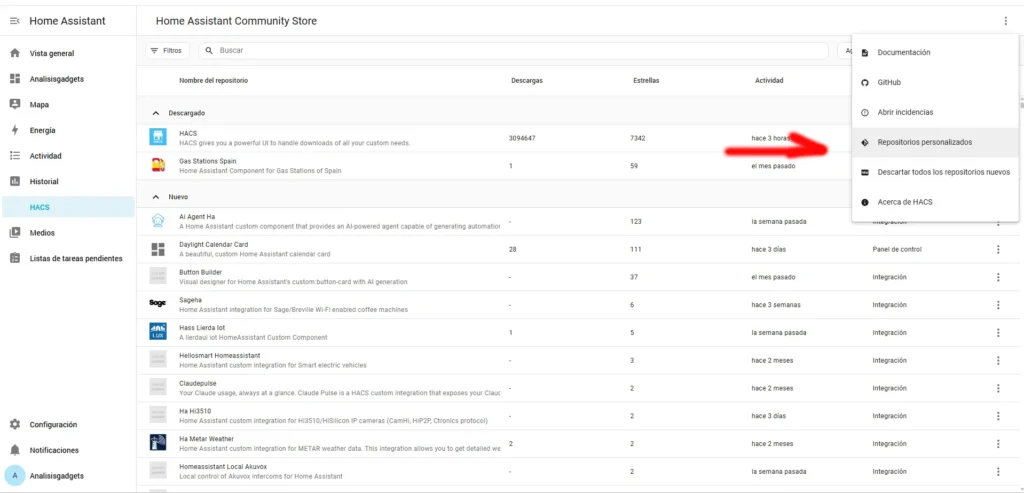Click the Ai Agent Ha repository icon

point(157,221)
